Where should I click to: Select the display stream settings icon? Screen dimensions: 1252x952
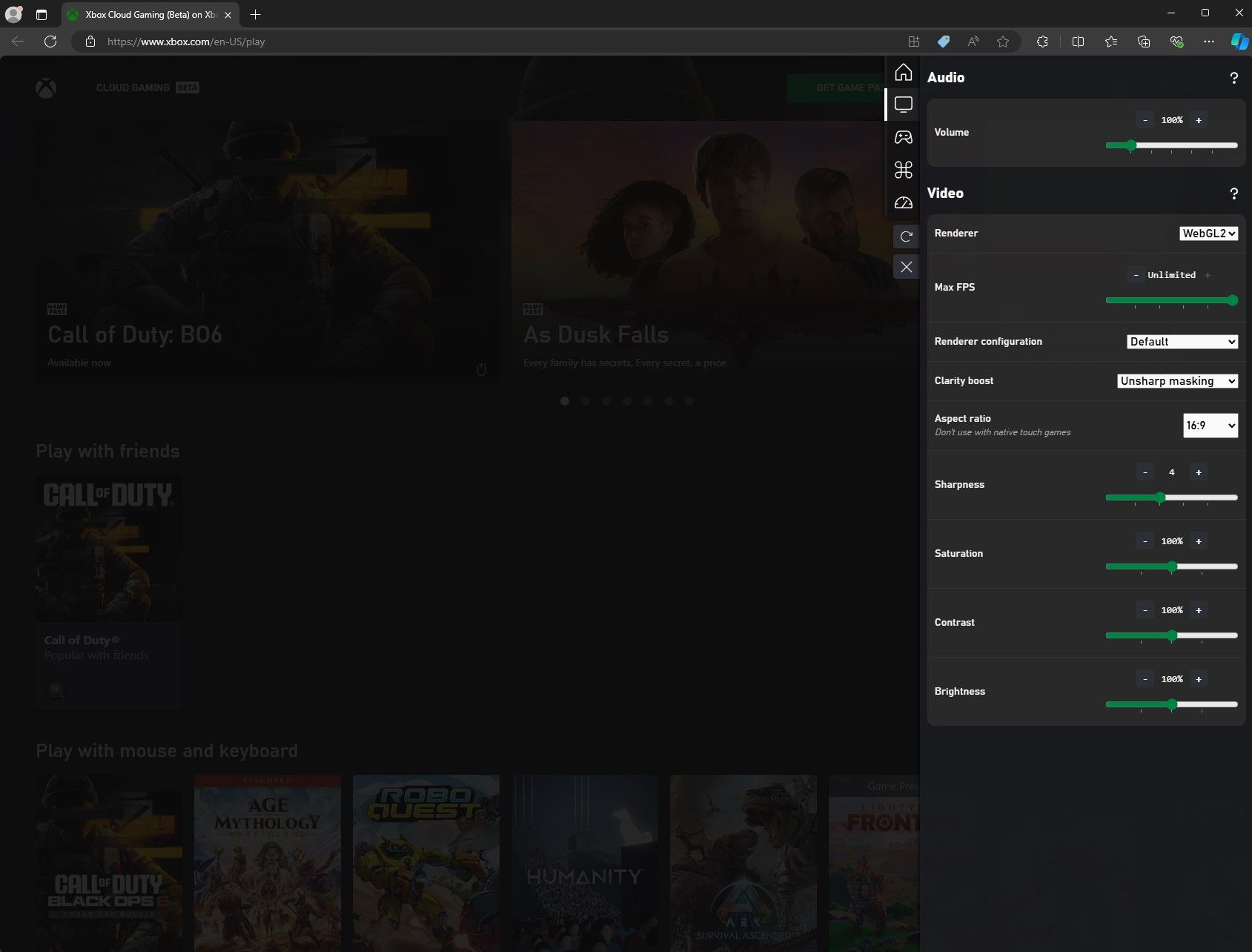tap(903, 105)
